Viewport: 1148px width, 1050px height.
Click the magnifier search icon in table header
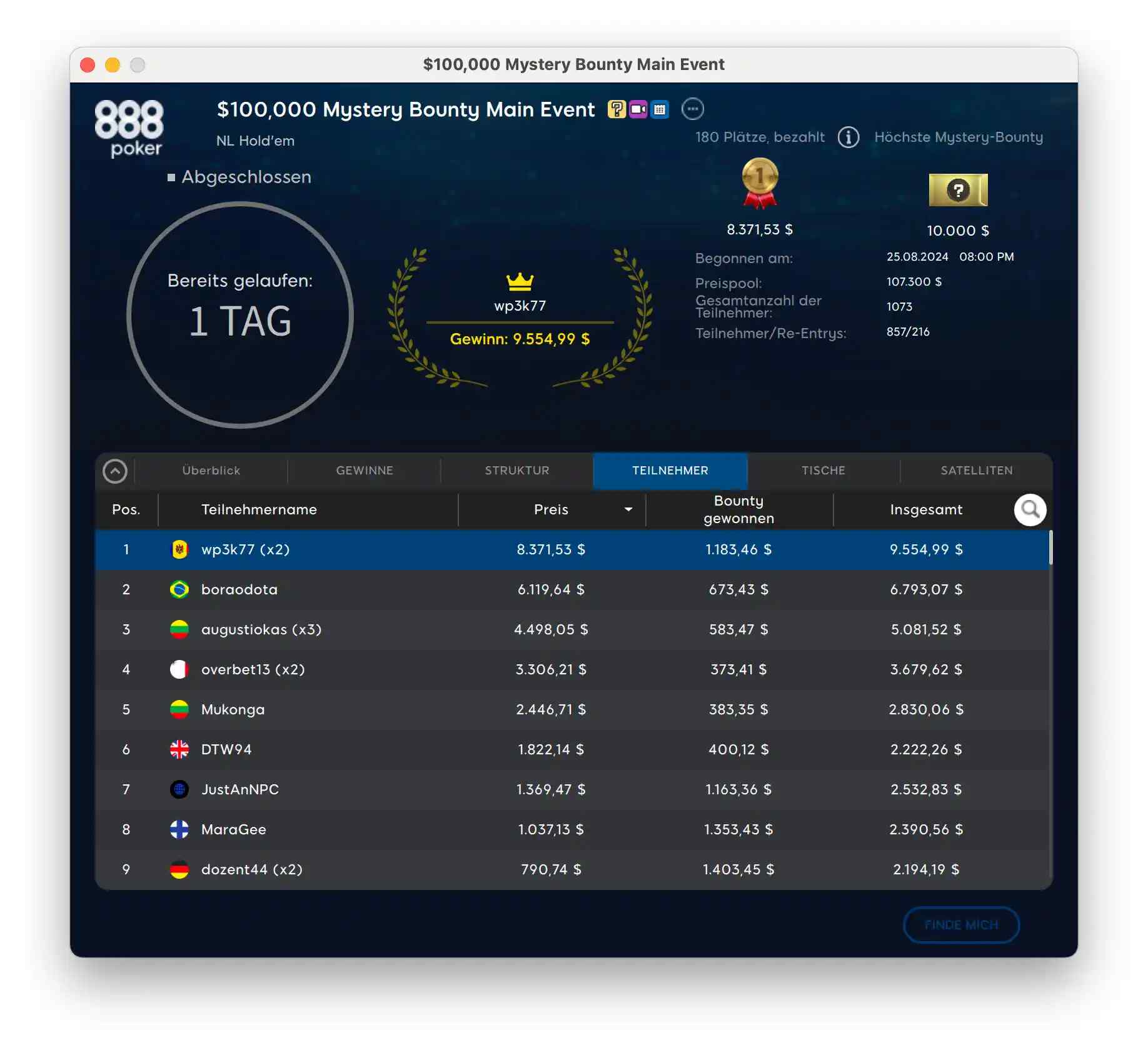coord(1030,510)
